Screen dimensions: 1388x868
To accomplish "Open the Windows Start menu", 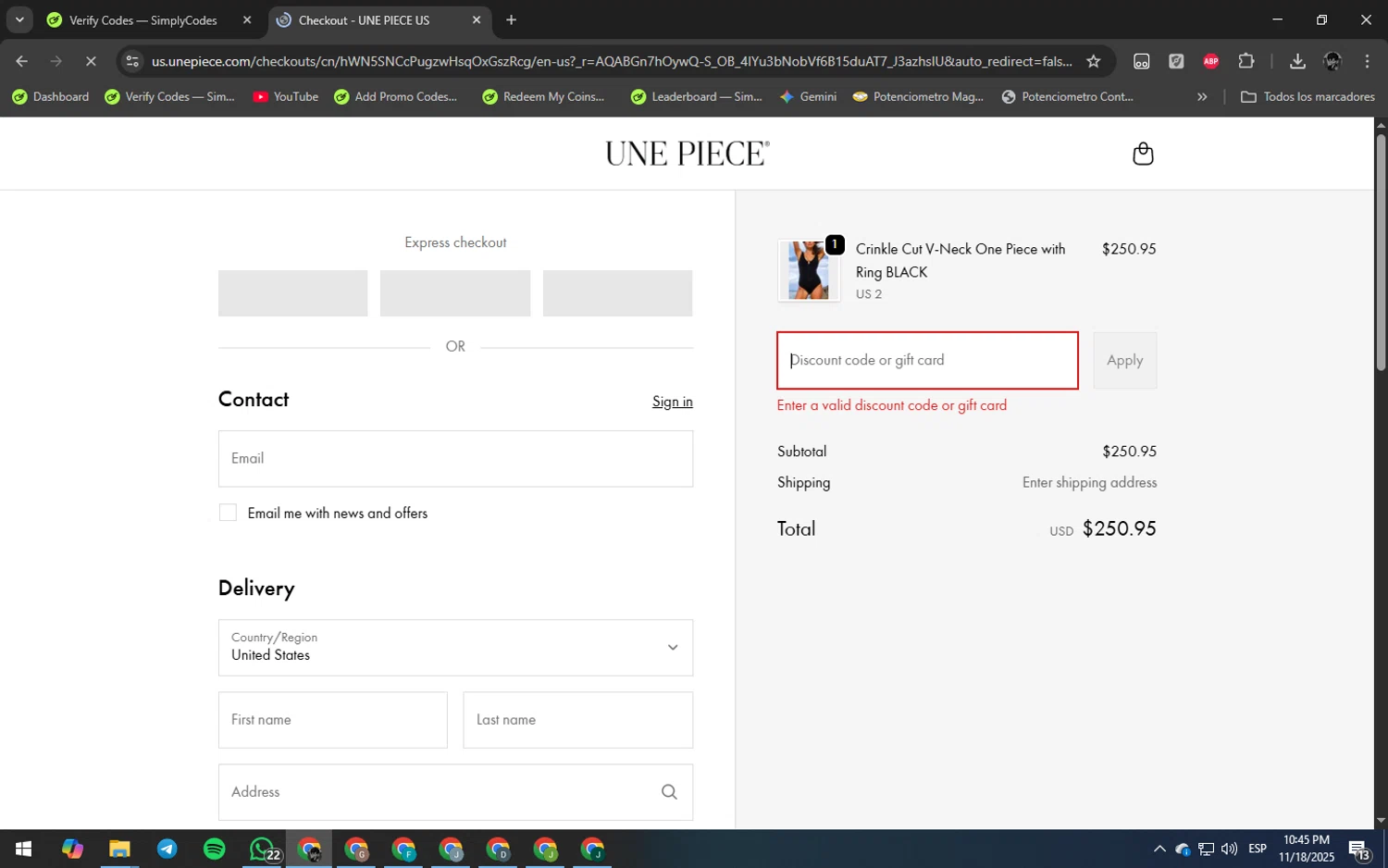I will pos(24,849).
